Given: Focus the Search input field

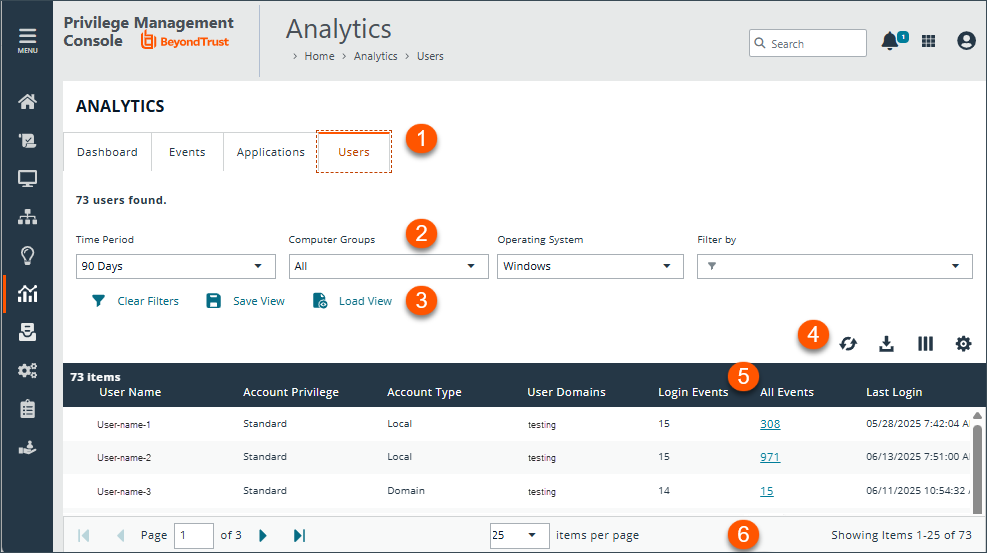Looking at the screenshot, I should click(x=808, y=43).
